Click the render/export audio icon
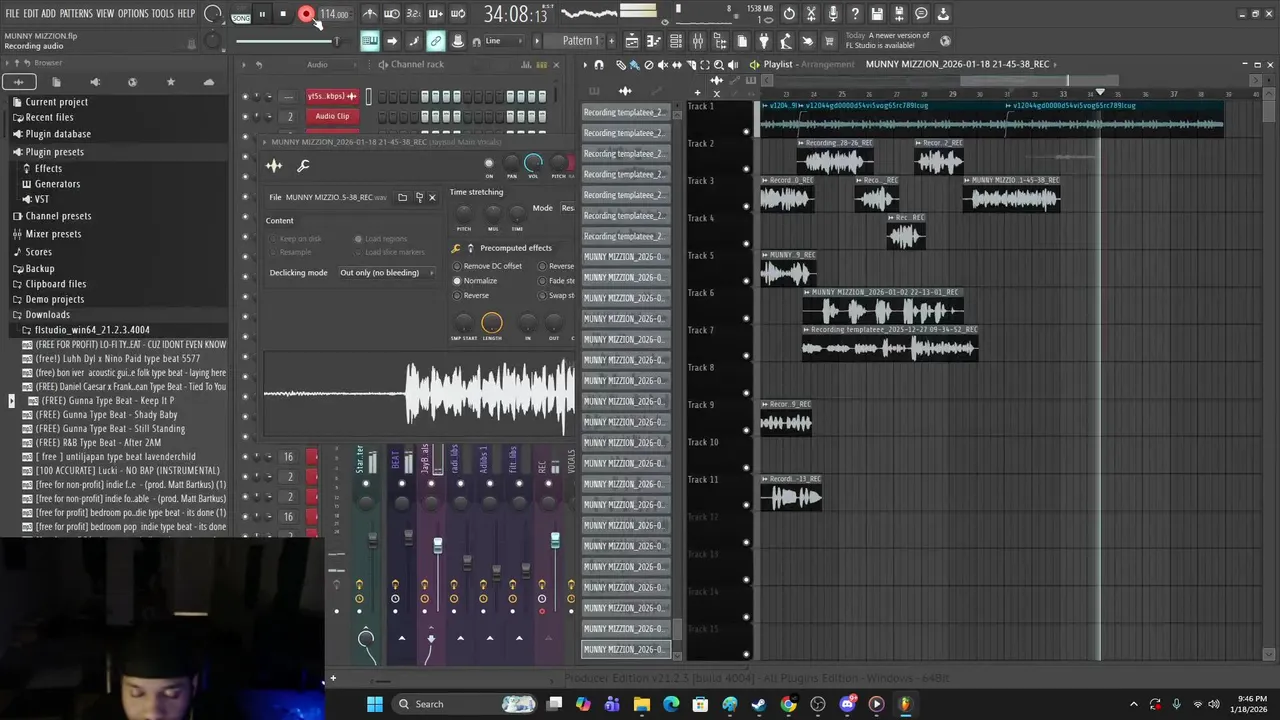The height and width of the screenshot is (720, 1280). click(899, 14)
